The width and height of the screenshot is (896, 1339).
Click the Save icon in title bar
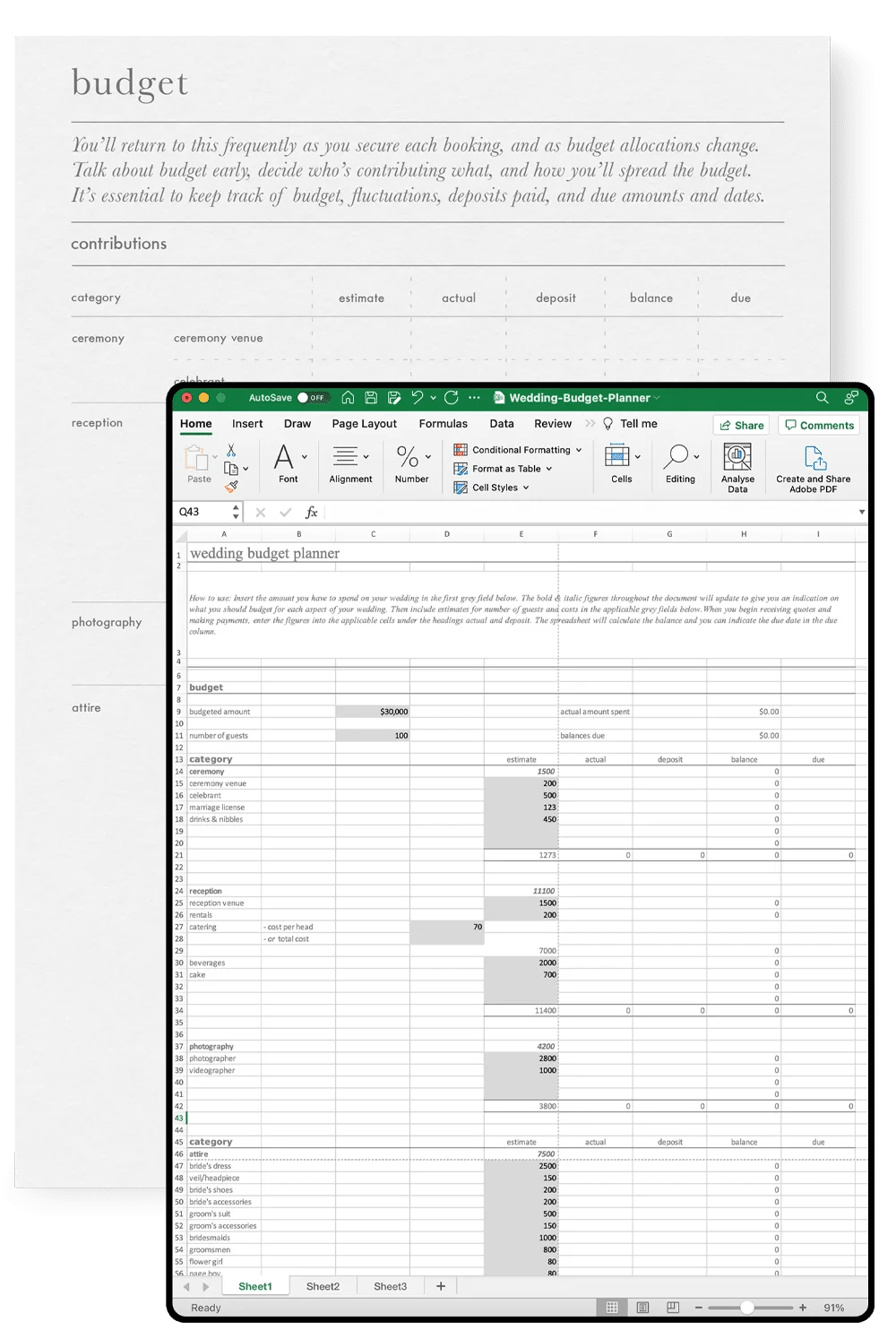[371, 398]
